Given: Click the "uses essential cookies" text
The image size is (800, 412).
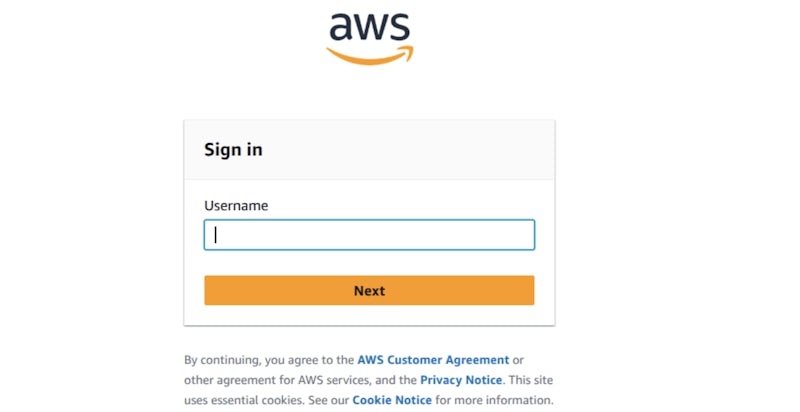Looking at the screenshot, I should click(x=245, y=400).
